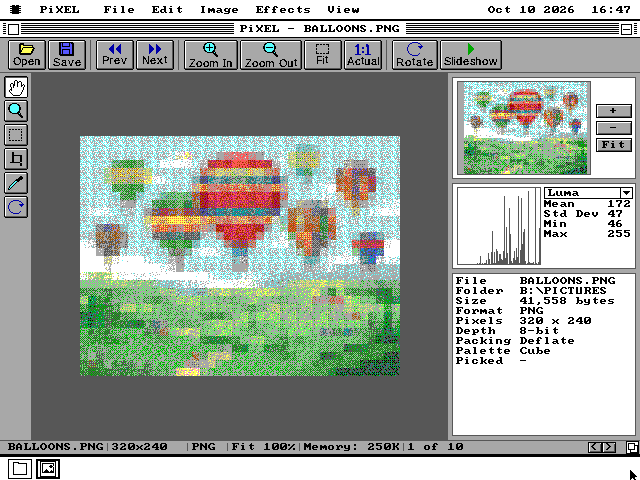
Task: Select the Rotate tool in the left toolbox
Action: [x=16, y=207]
